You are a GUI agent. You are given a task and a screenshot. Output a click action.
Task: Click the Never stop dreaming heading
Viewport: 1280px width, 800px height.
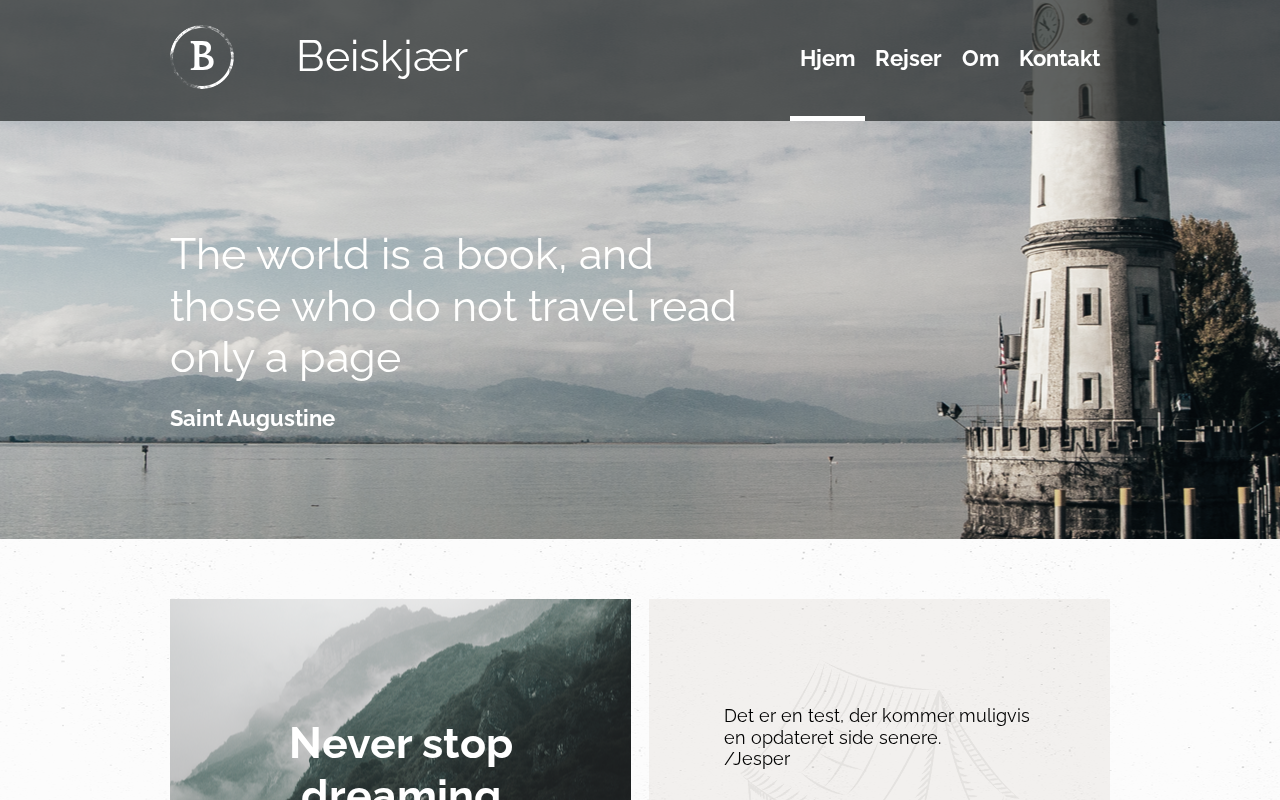(x=401, y=760)
